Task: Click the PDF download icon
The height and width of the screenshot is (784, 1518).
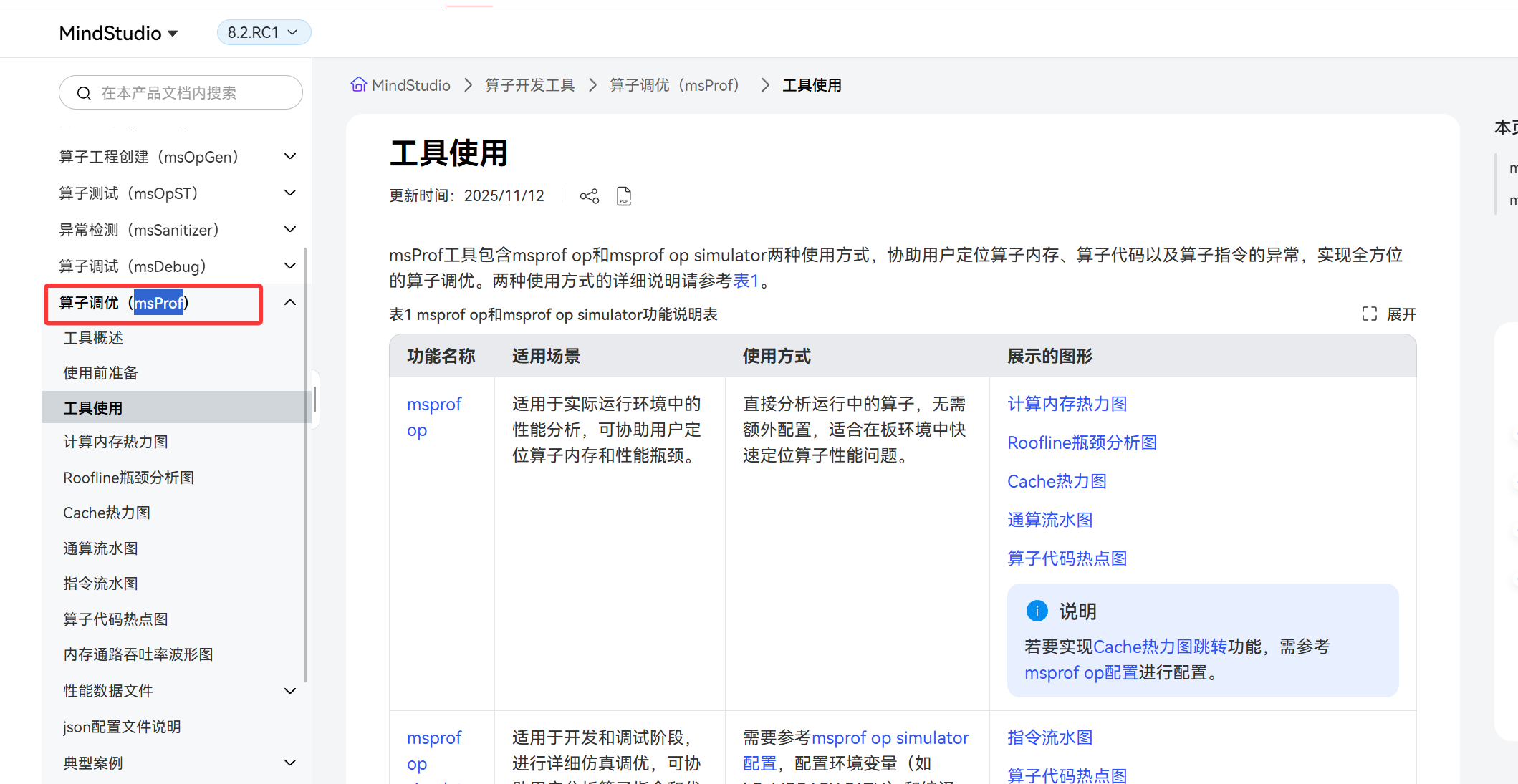Action: (x=624, y=196)
